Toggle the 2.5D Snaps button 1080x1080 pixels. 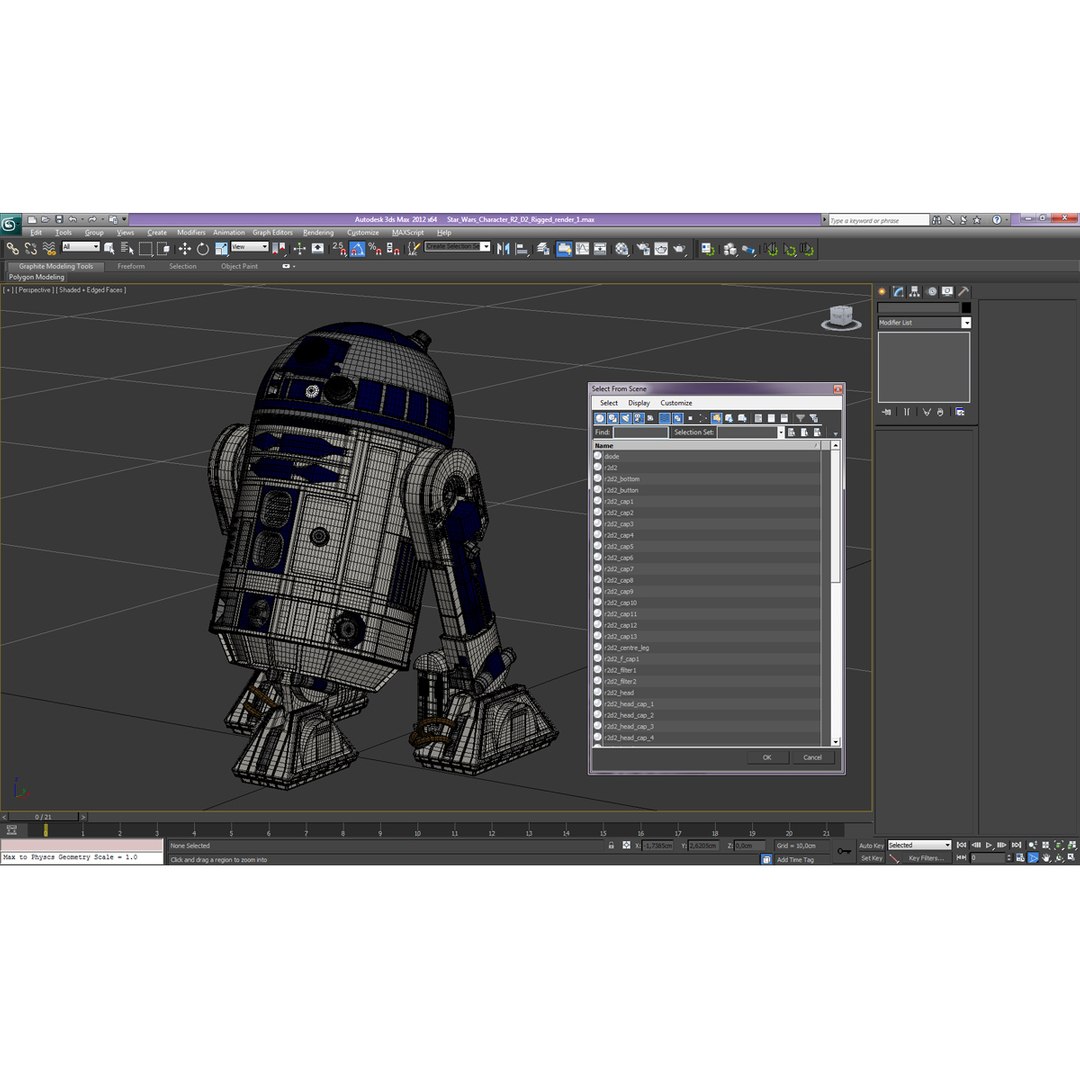point(339,249)
